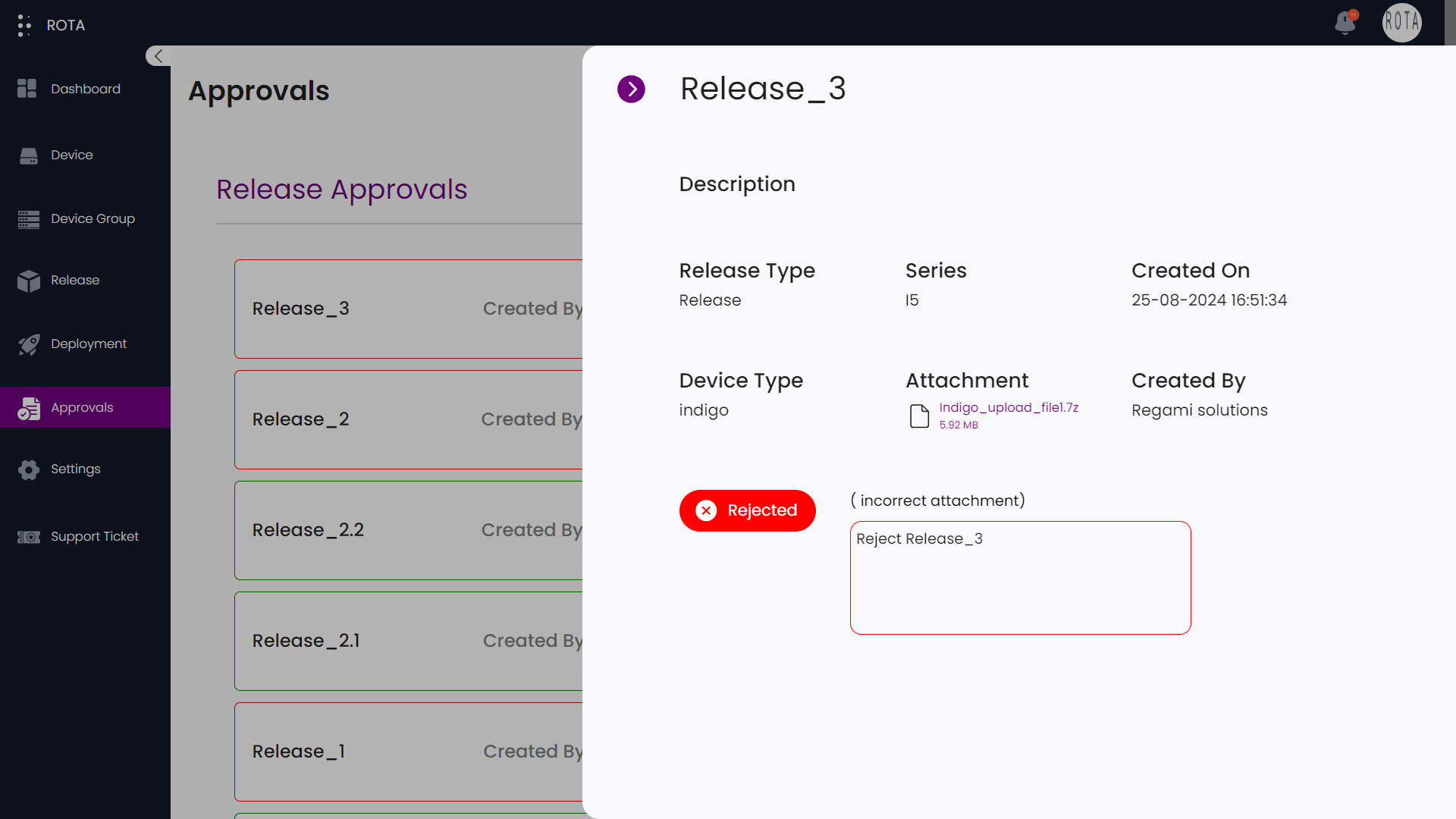Image resolution: width=1456 pixels, height=819 pixels.
Task: Click the Release sidebar icon
Action: [31, 279]
